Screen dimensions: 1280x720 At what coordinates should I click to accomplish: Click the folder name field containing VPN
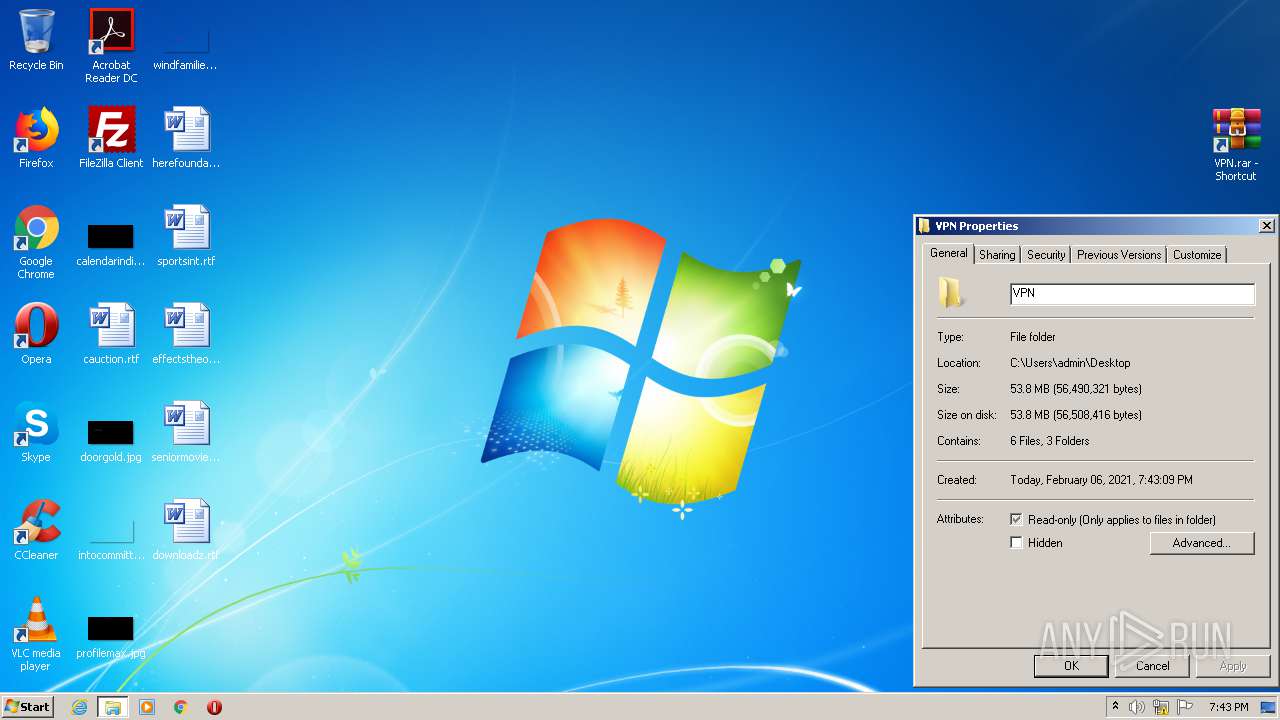1132,293
